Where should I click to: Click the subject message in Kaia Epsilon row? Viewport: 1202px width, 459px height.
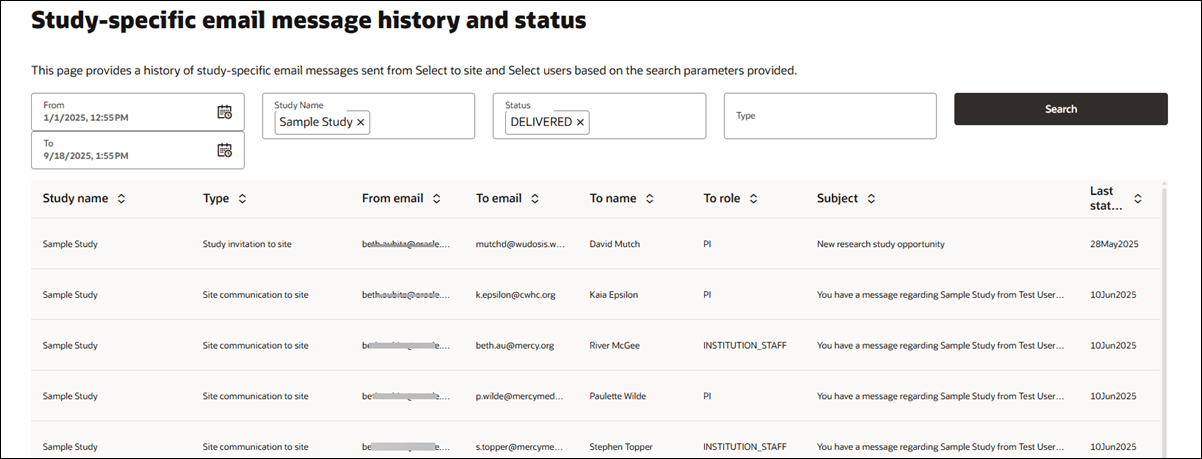click(941, 295)
